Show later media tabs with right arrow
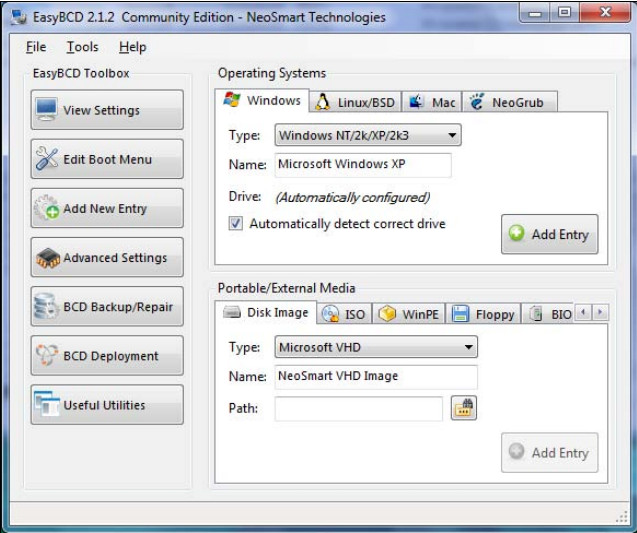Screen dimensions: 637x533 tap(600, 312)
